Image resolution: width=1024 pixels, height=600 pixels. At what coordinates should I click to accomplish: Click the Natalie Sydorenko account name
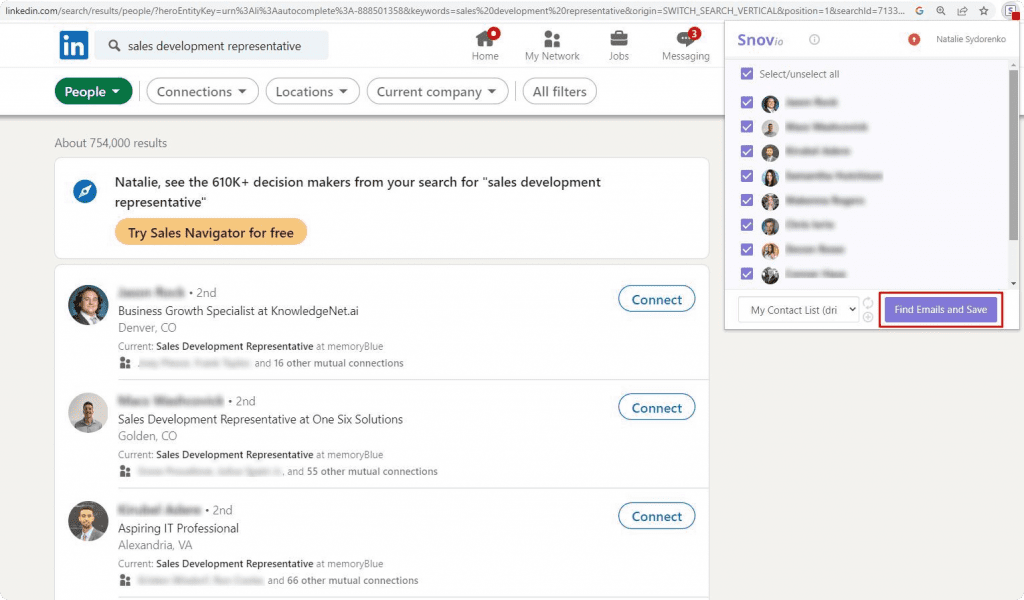(970, 39)
